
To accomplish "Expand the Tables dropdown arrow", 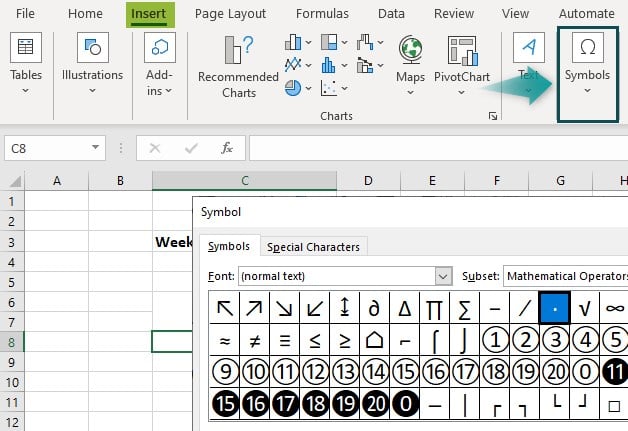I will click(26, 91).
